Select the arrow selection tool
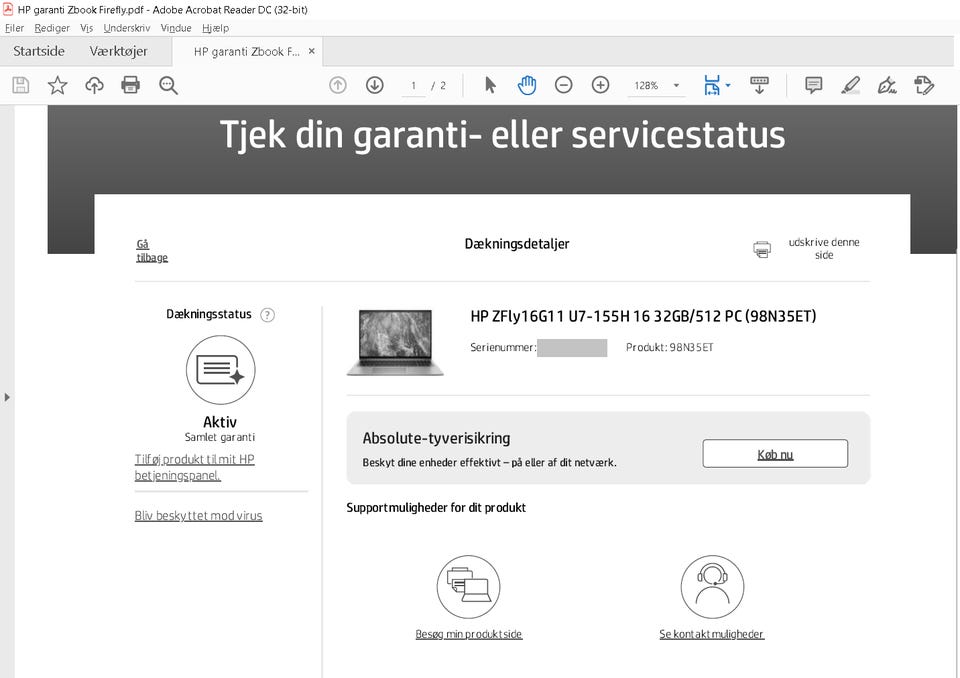The height and width of the screenshot is (678, 960). (x=490, y=85)
